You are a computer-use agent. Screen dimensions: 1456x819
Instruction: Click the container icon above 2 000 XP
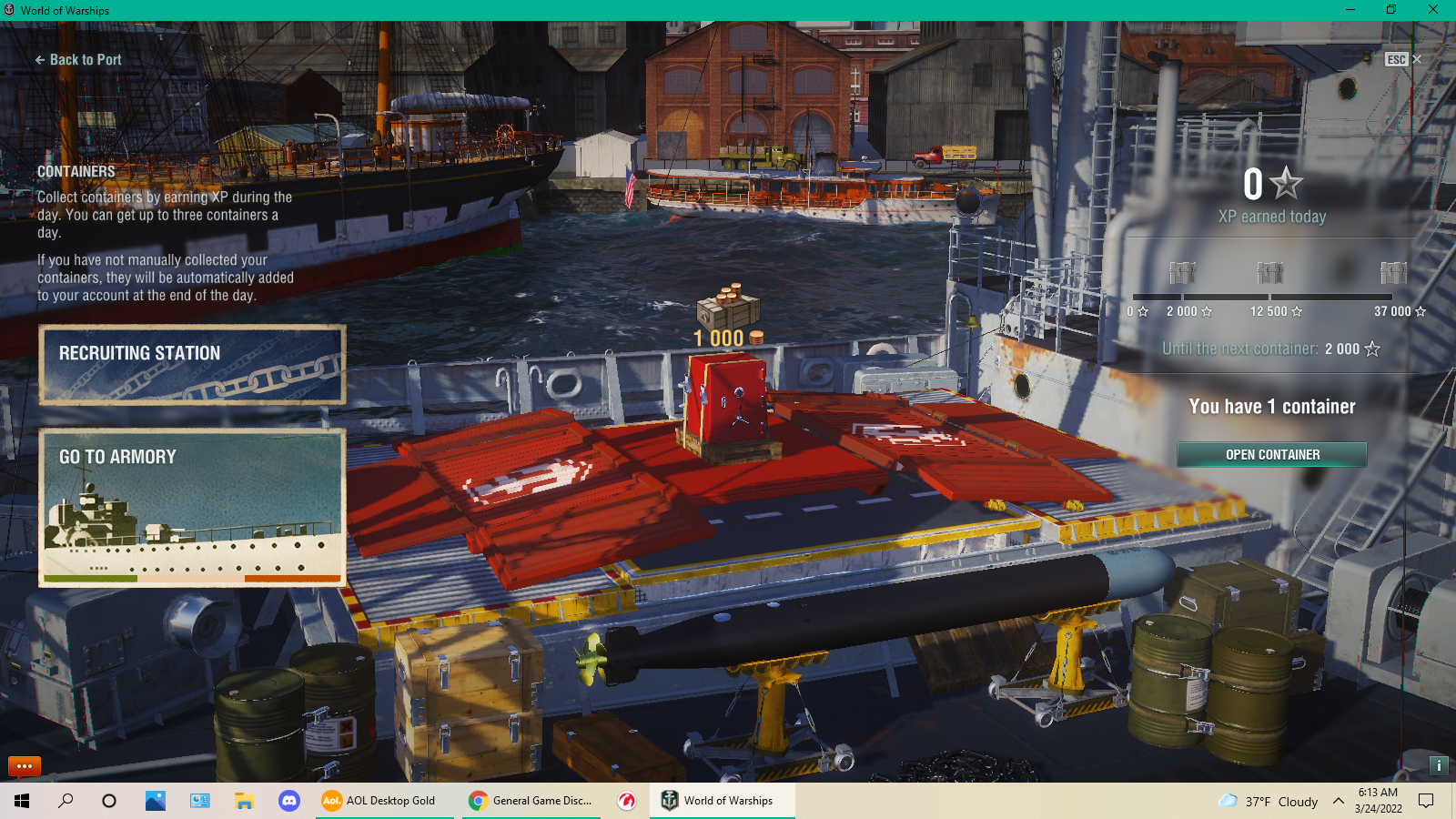[x=1182, y=272]
